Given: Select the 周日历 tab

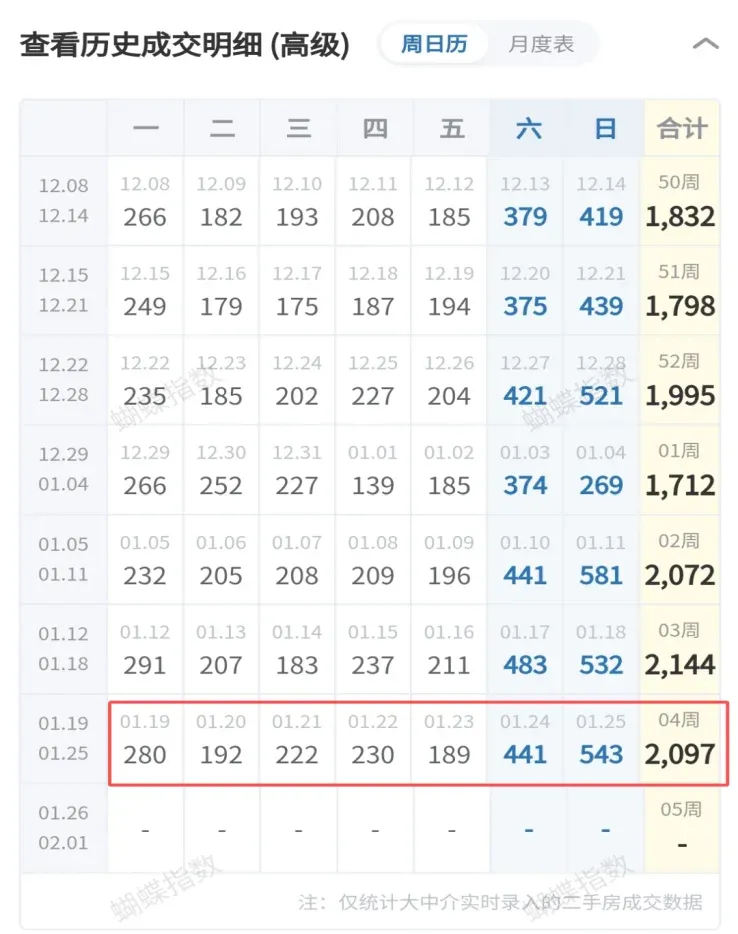Looking at the screenshot, I should click(x=434, y=45).
